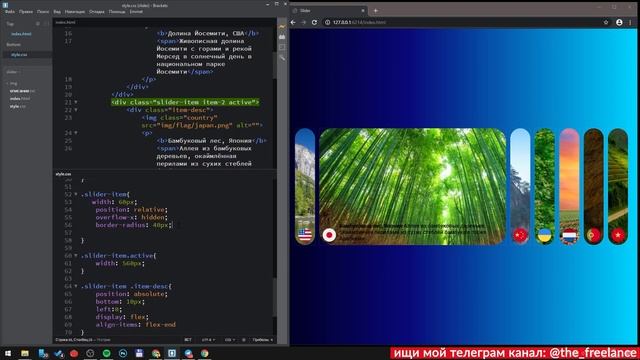This screenshot has height=360, width=640.
Task: Go back in Chrome browser
Action: (293, 22)
